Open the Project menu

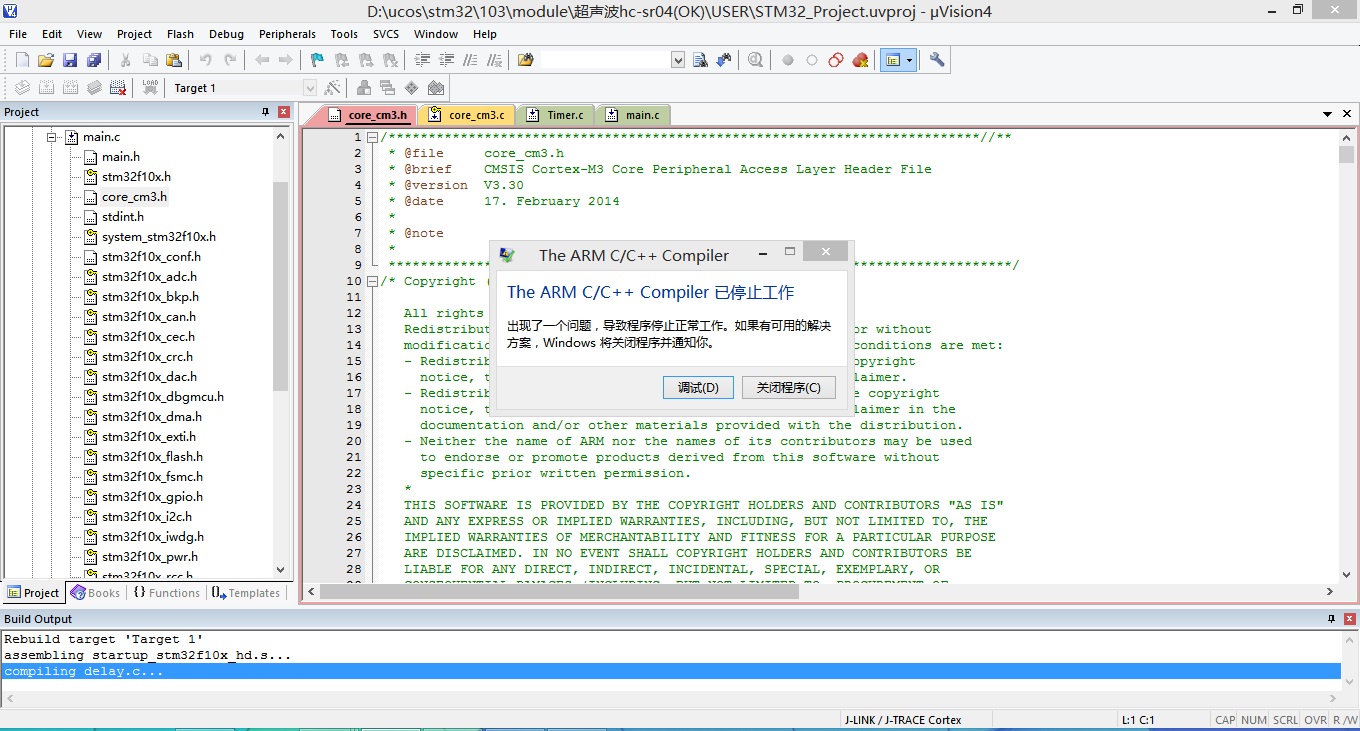coord(135,34)
